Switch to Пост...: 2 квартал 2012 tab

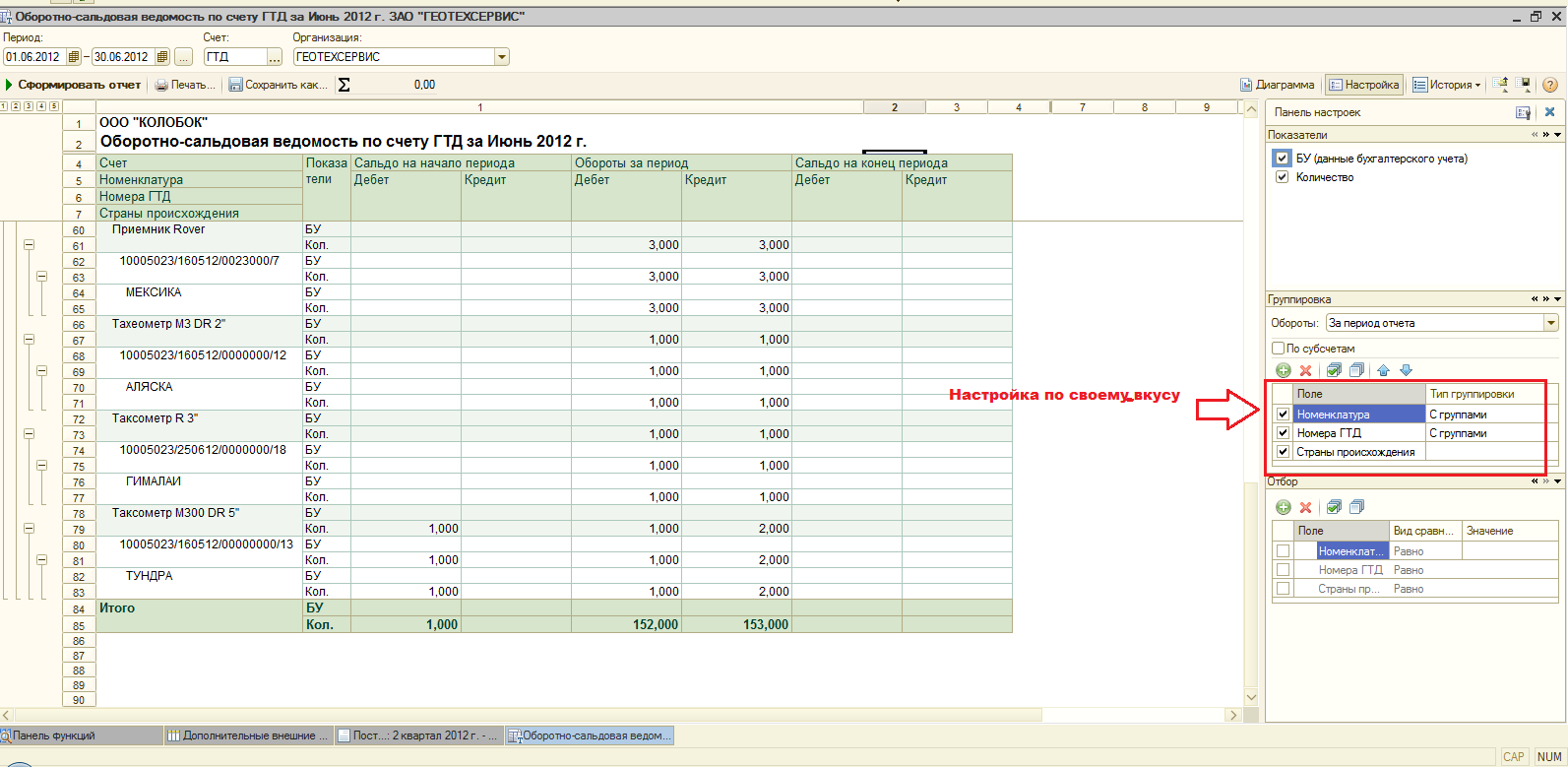coord(419,735)
